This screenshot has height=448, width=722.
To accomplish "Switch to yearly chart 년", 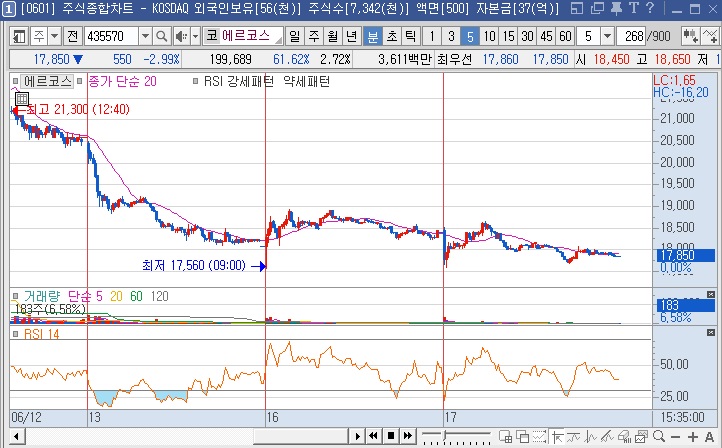I will [351, 36].
